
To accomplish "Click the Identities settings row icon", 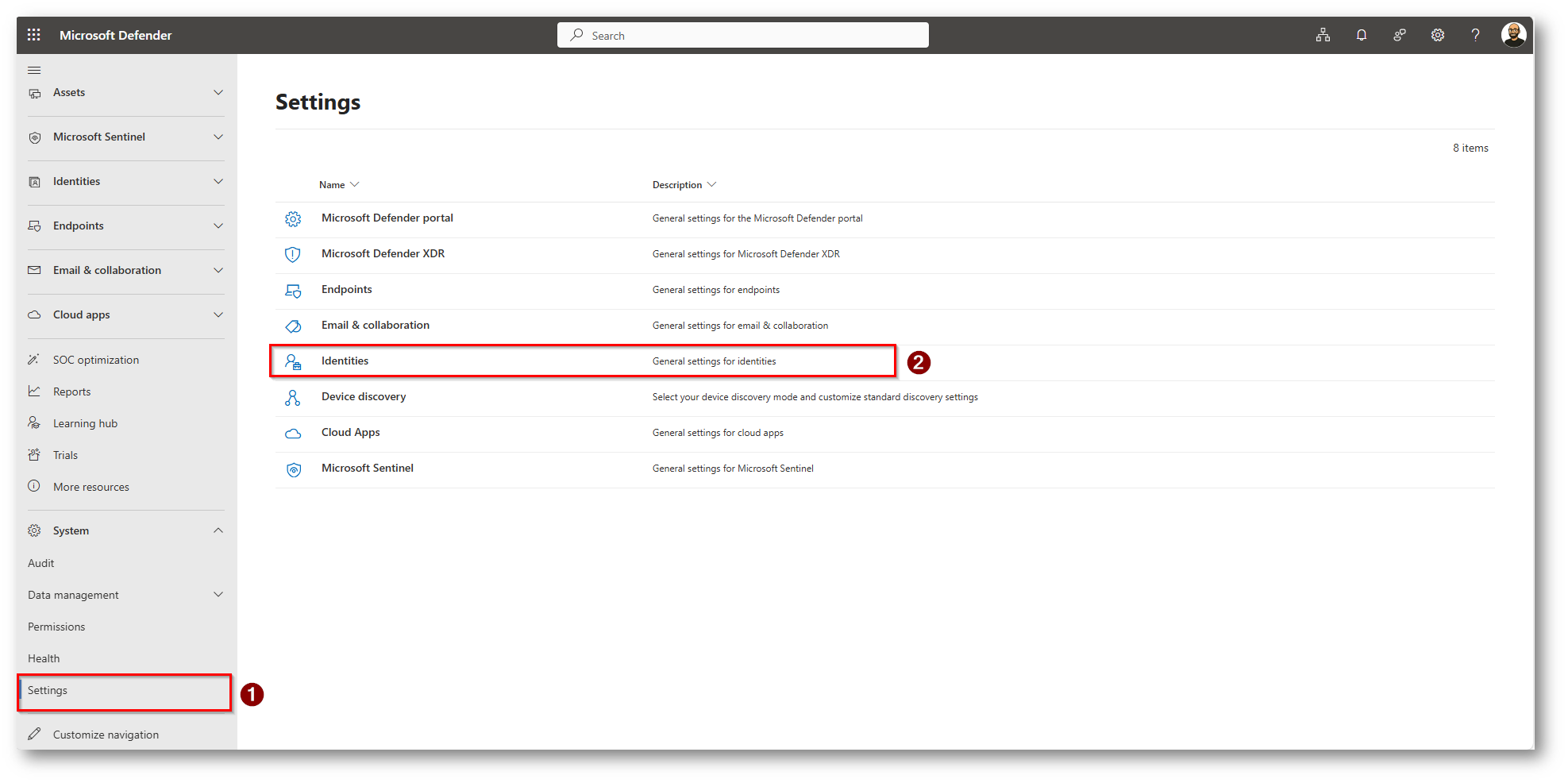I will pyautogui.click(x=293, y=362).
